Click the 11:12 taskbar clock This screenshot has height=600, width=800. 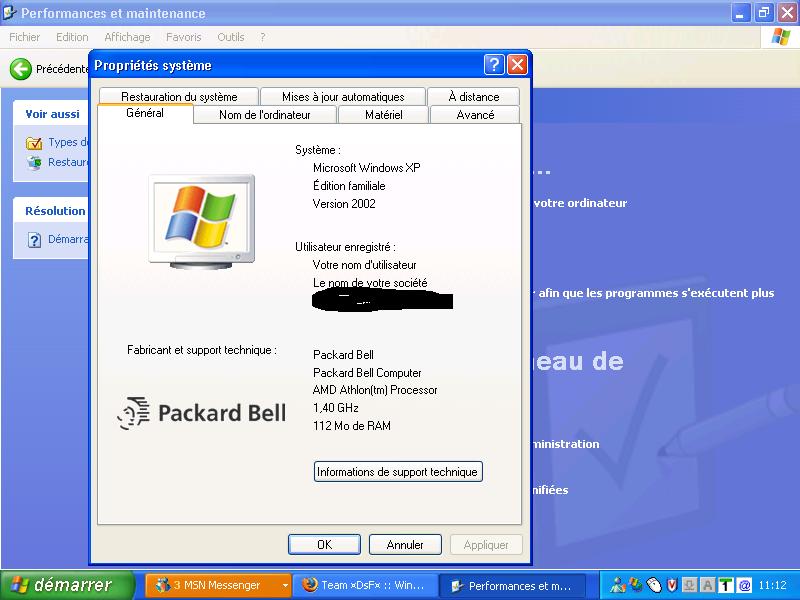[772, 585]
